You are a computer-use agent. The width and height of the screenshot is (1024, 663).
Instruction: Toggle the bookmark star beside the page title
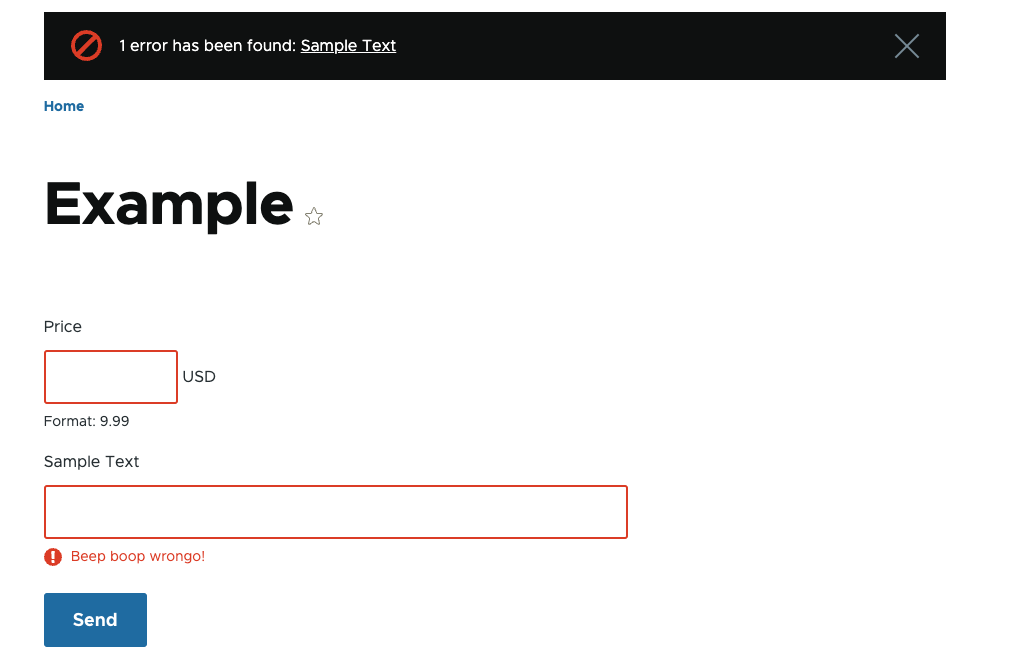313,216
